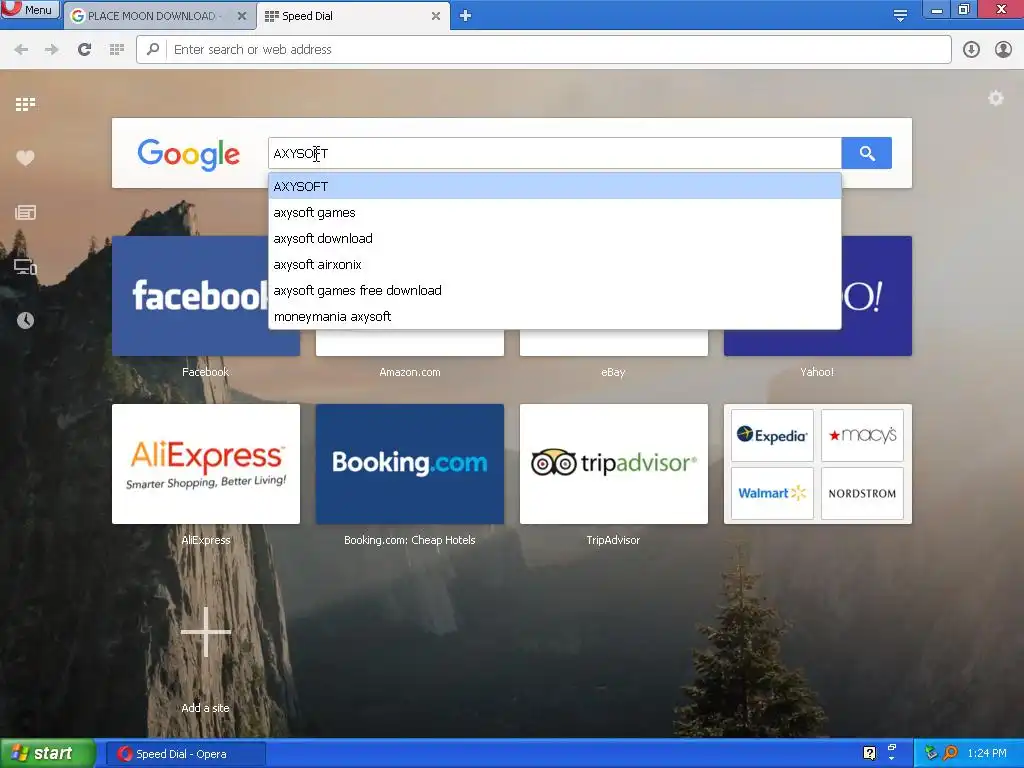
Task: Open the Opera Menu button
Action: point(30,9)
